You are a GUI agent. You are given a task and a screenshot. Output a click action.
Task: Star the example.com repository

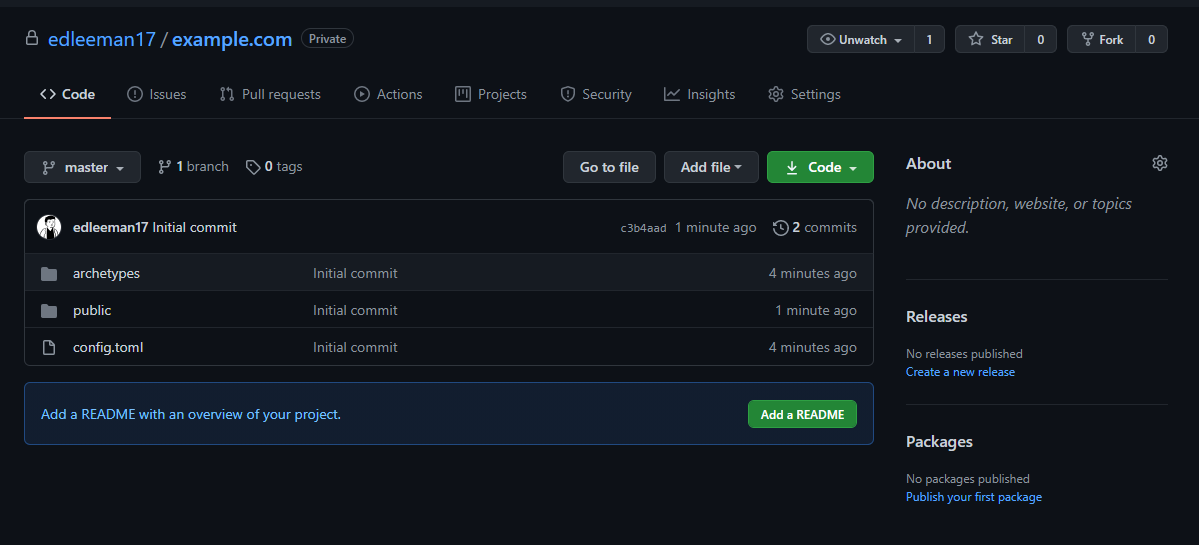coord(990,40)
